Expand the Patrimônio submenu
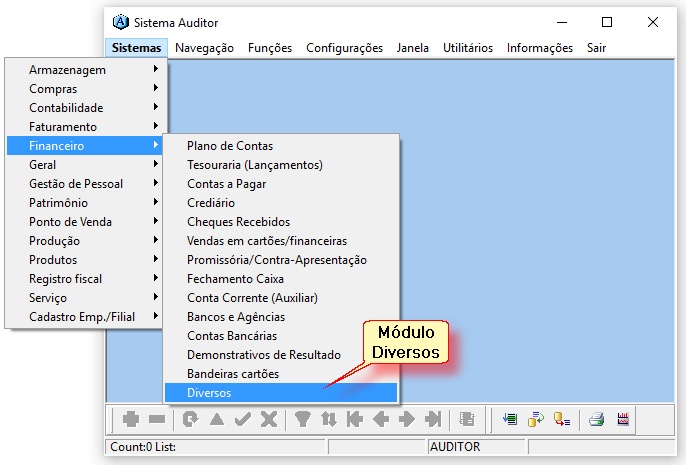The width and height of the screenshot is (686, 465). [84, 203]
